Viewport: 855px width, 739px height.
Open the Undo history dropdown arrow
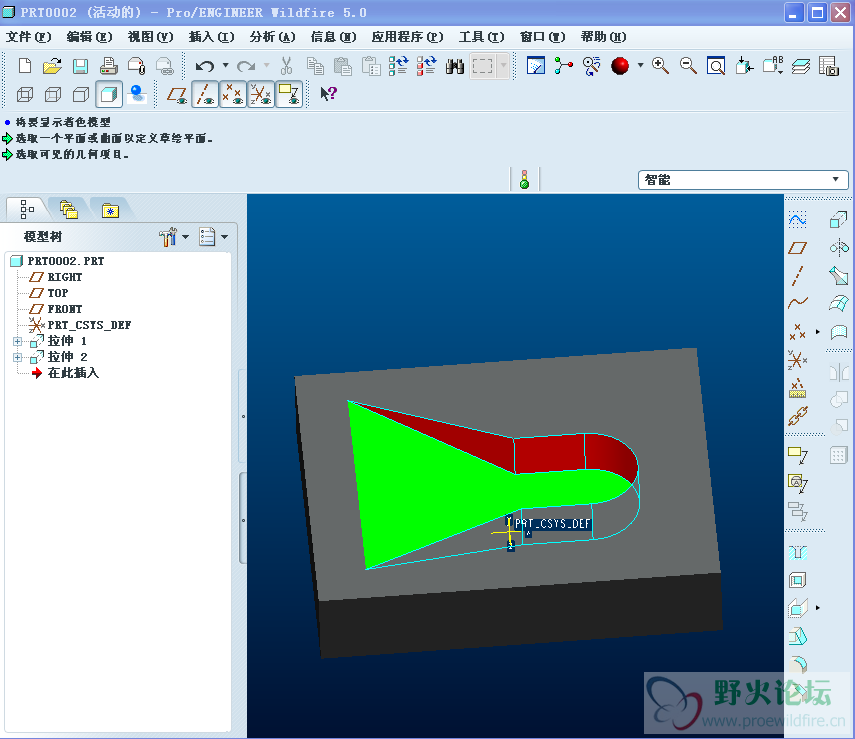coord(225,65)
